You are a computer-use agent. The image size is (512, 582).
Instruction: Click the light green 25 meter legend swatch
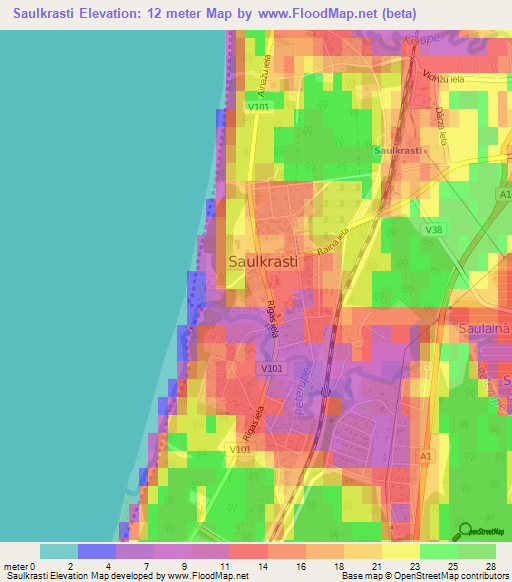pos(477,551)
